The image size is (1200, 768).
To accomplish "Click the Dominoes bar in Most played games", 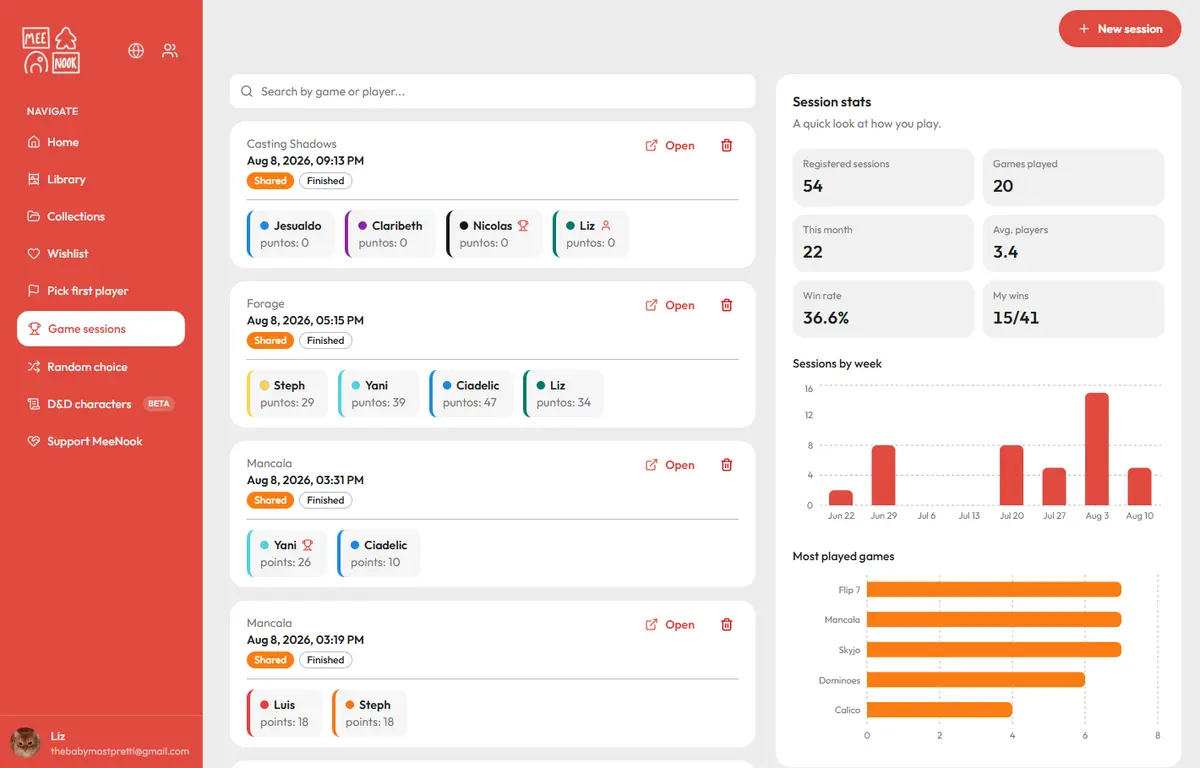I will (x=976, y=680).
